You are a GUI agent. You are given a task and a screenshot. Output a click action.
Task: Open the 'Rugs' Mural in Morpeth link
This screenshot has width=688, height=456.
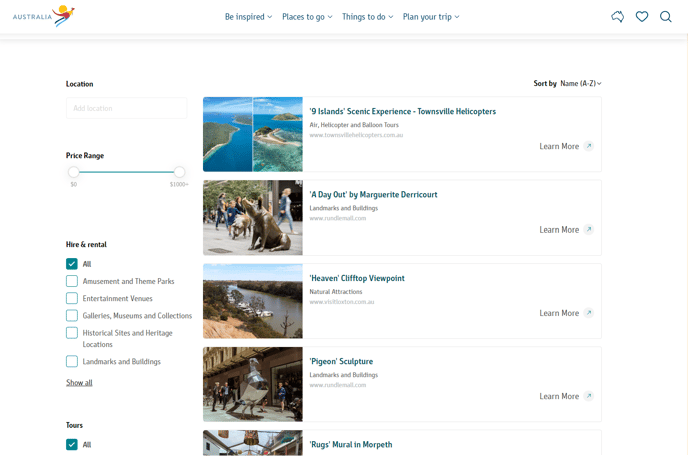coord(350,444)
